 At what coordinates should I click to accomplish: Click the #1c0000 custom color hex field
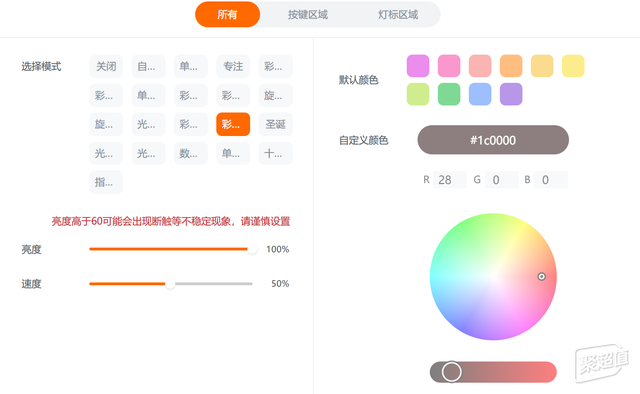point(493,140)
